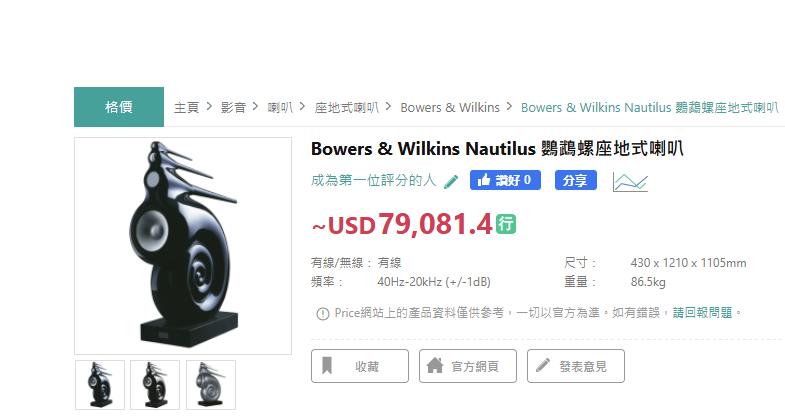Click the bookmark icon on 收藏 button
The width and height of the screenshot is (785, 417).
coord(327,366)
